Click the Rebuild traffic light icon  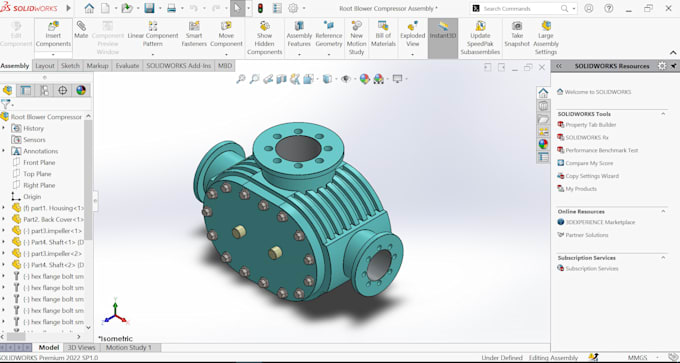pyautogui.click(x=260, y=8)
